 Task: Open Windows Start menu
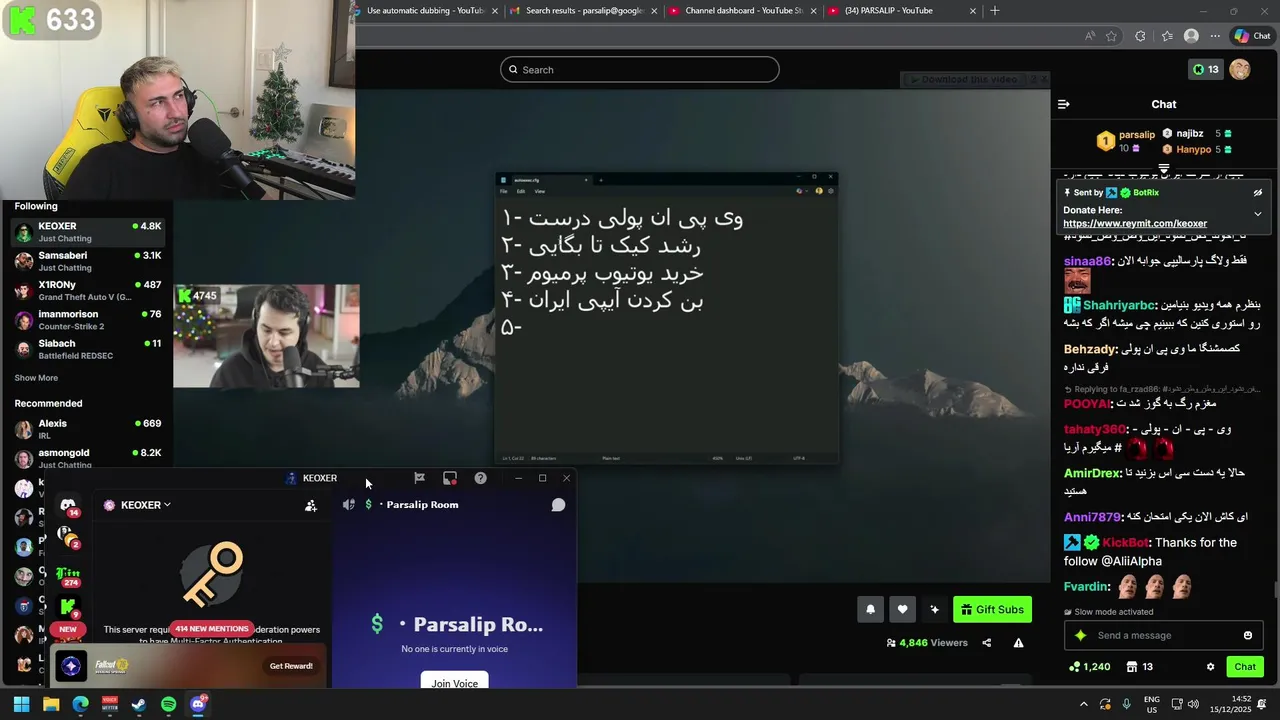(x=21, y=704)
